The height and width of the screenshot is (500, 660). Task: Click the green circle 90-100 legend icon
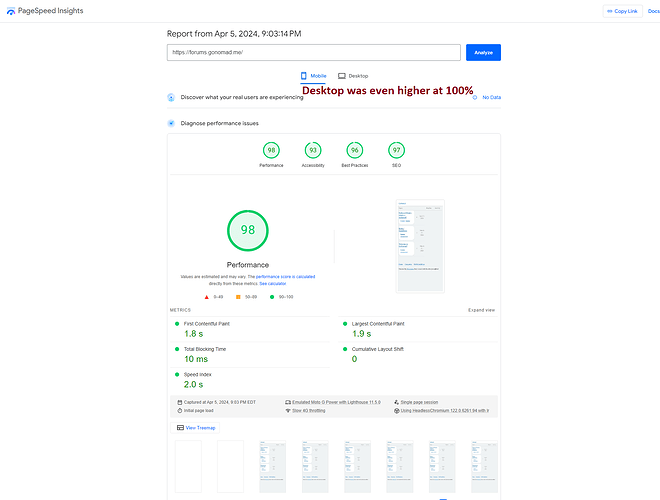[272, 297]
